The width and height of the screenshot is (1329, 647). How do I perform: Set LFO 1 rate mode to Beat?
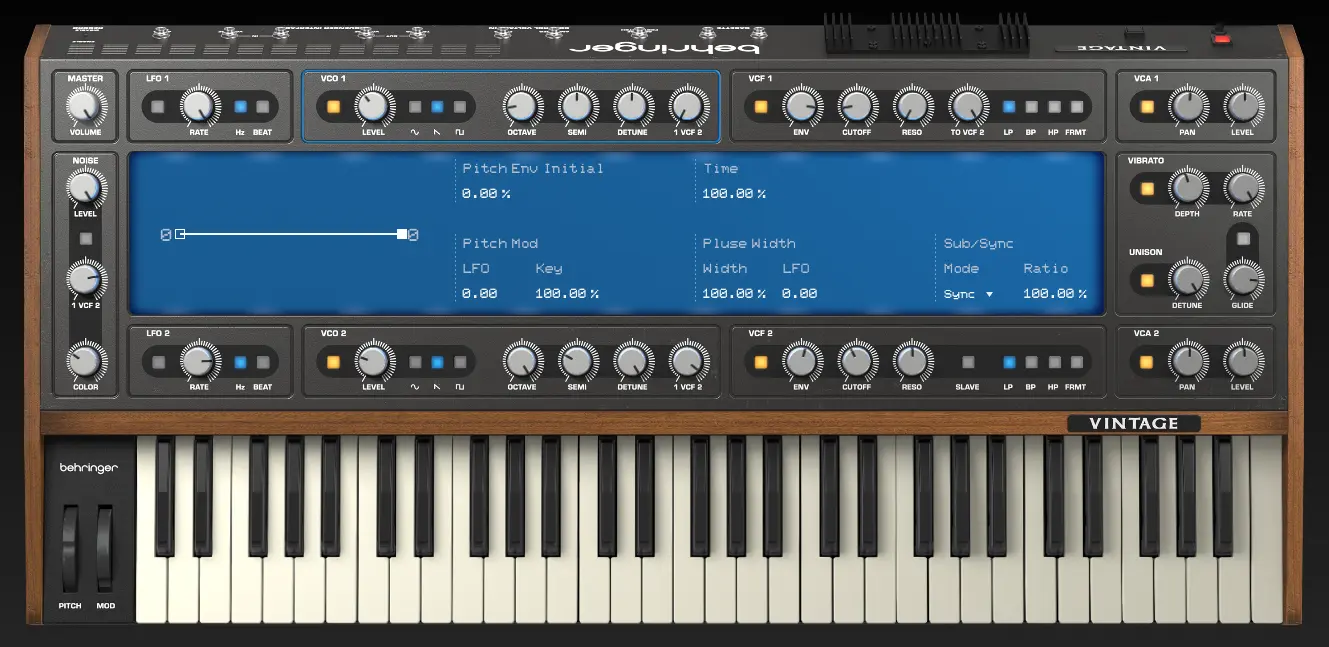(x=262, y=106)
